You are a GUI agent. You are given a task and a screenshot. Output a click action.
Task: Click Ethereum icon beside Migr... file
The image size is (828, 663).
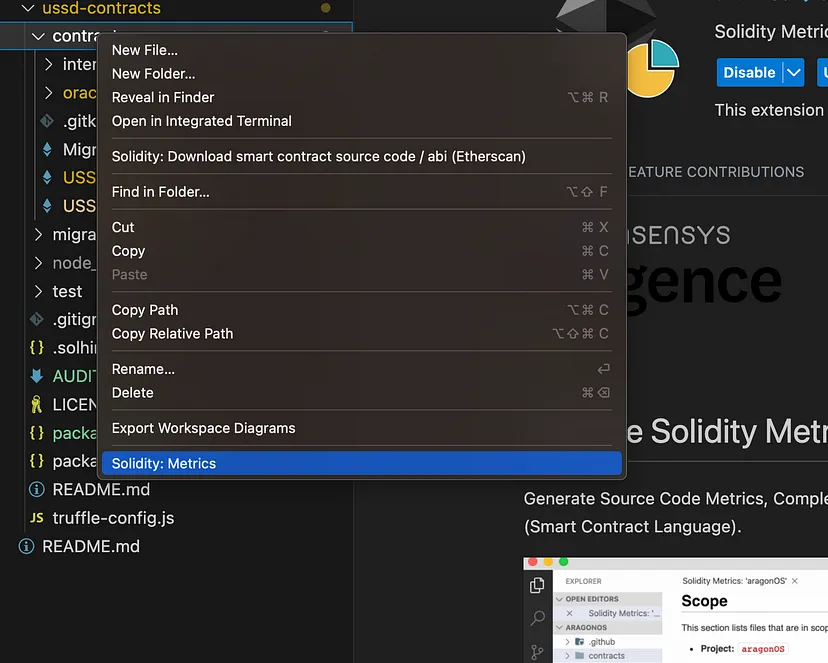coord(47,149)
